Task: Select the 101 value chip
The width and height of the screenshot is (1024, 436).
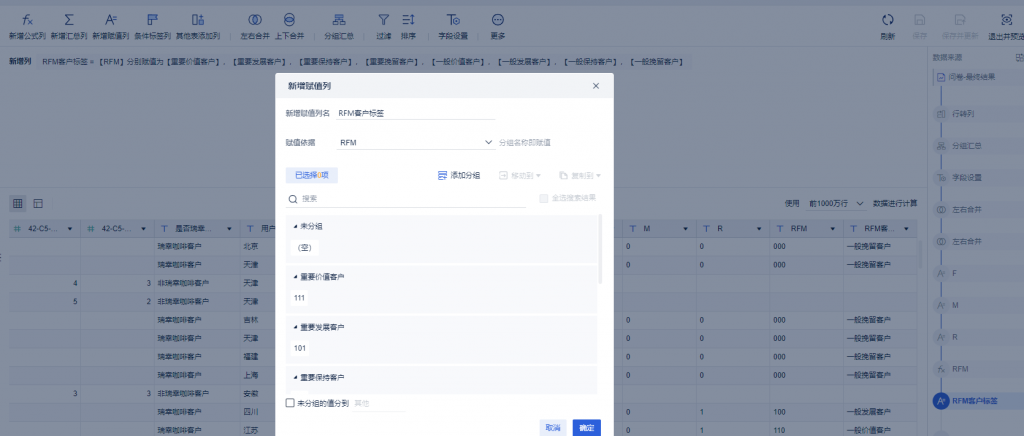Action: tap(300, 348)
